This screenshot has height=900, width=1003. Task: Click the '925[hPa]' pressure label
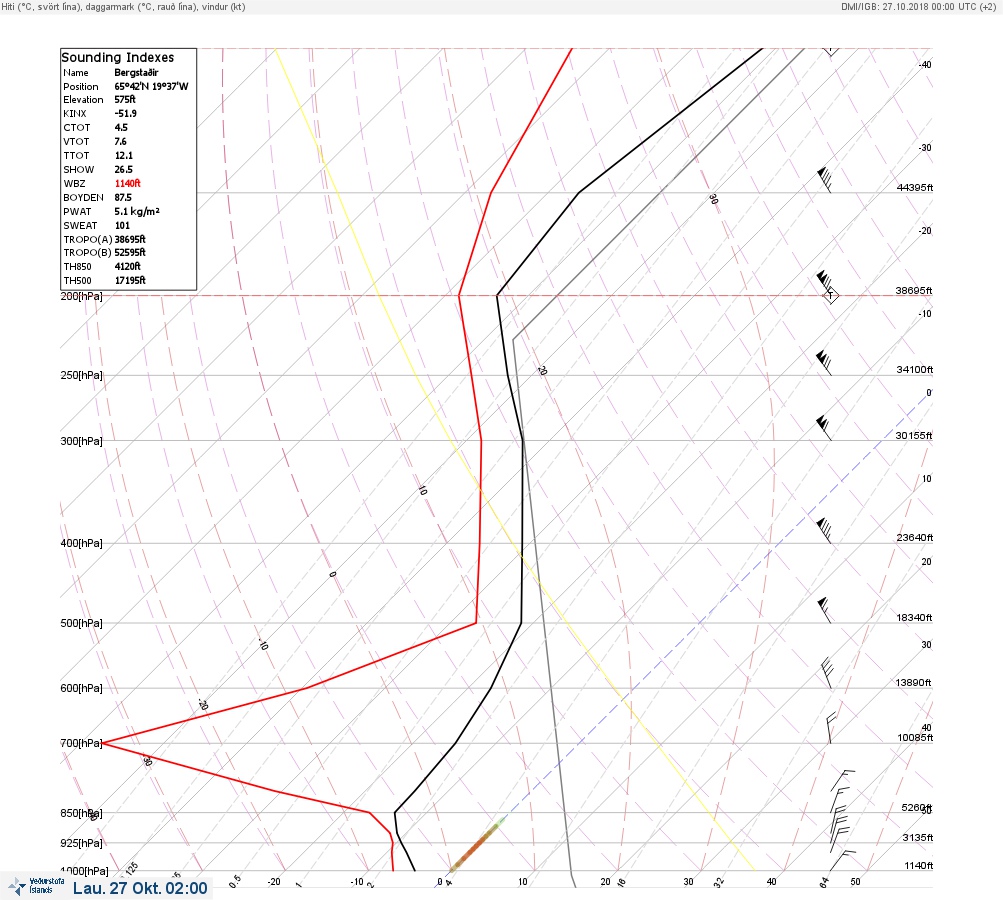pyautogui.click(x=81, y=843)
